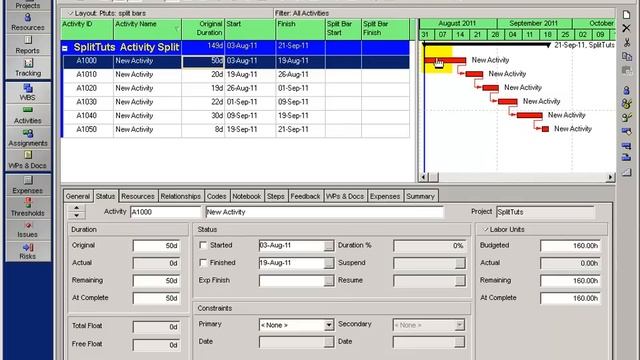
Task: Click the Gantt scrollbar left arrow
Action: pyautogui.click(x=424, y=177)
